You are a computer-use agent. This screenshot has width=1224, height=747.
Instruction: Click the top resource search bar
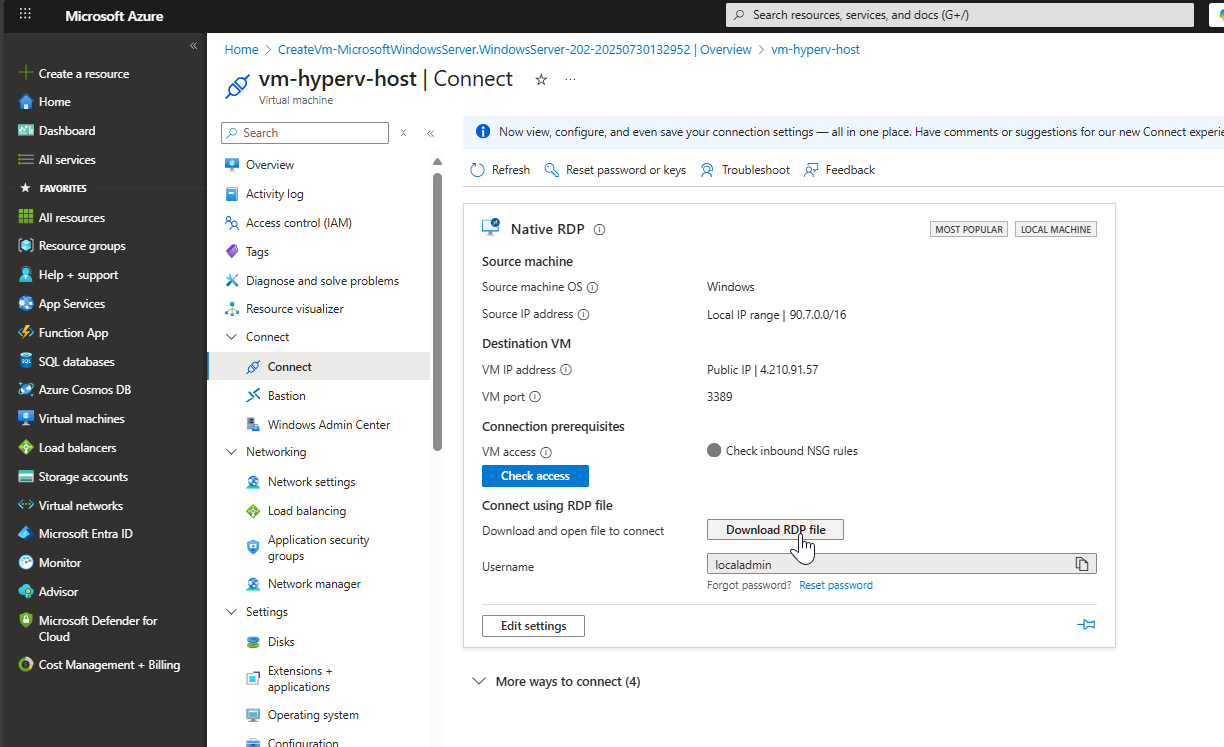pos(960,15)
